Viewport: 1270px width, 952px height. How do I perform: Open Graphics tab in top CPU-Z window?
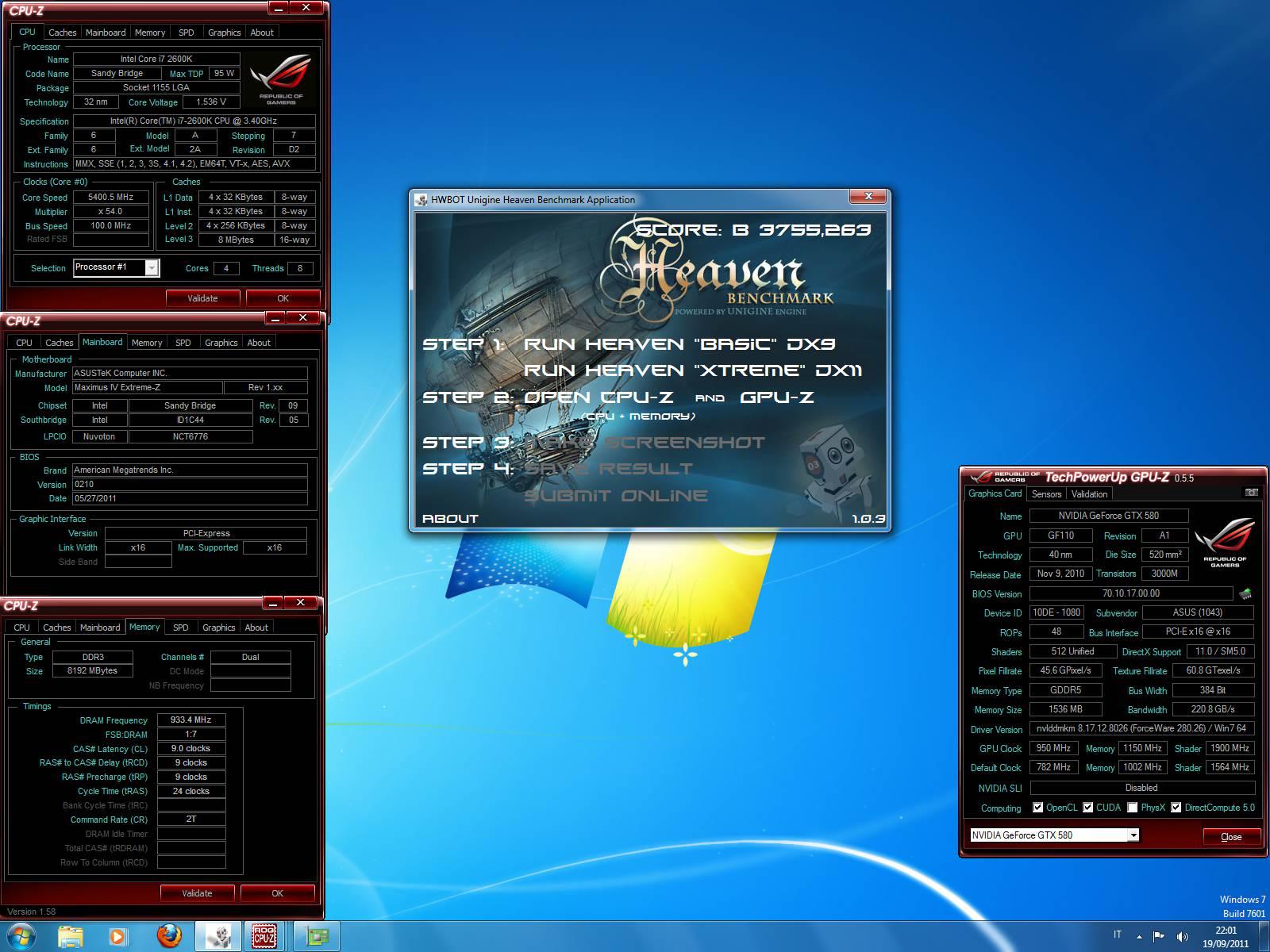[224, 33]
